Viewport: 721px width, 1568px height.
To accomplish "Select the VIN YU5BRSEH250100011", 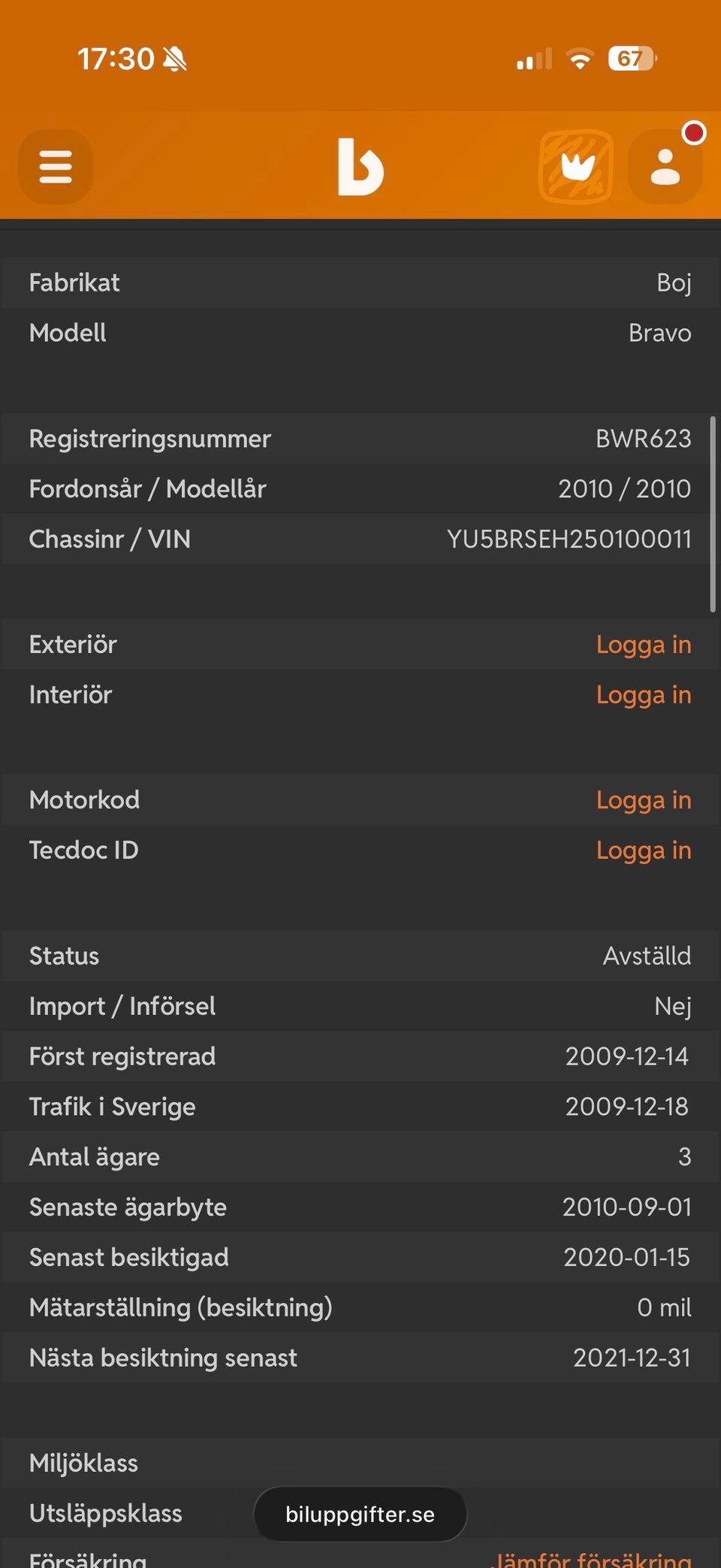I will [569, 539].
